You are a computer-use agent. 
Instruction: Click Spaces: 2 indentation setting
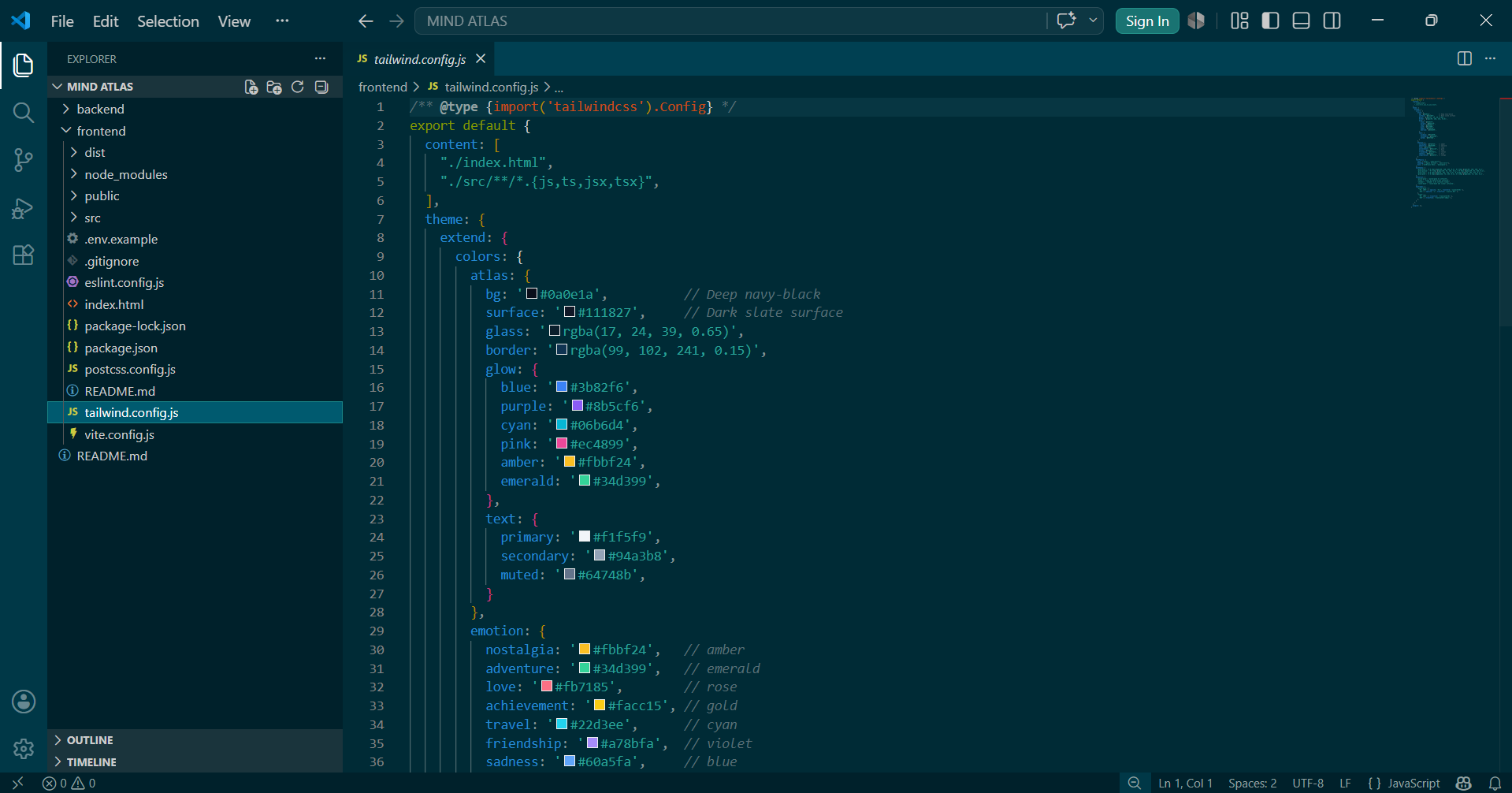point(1252,783)
